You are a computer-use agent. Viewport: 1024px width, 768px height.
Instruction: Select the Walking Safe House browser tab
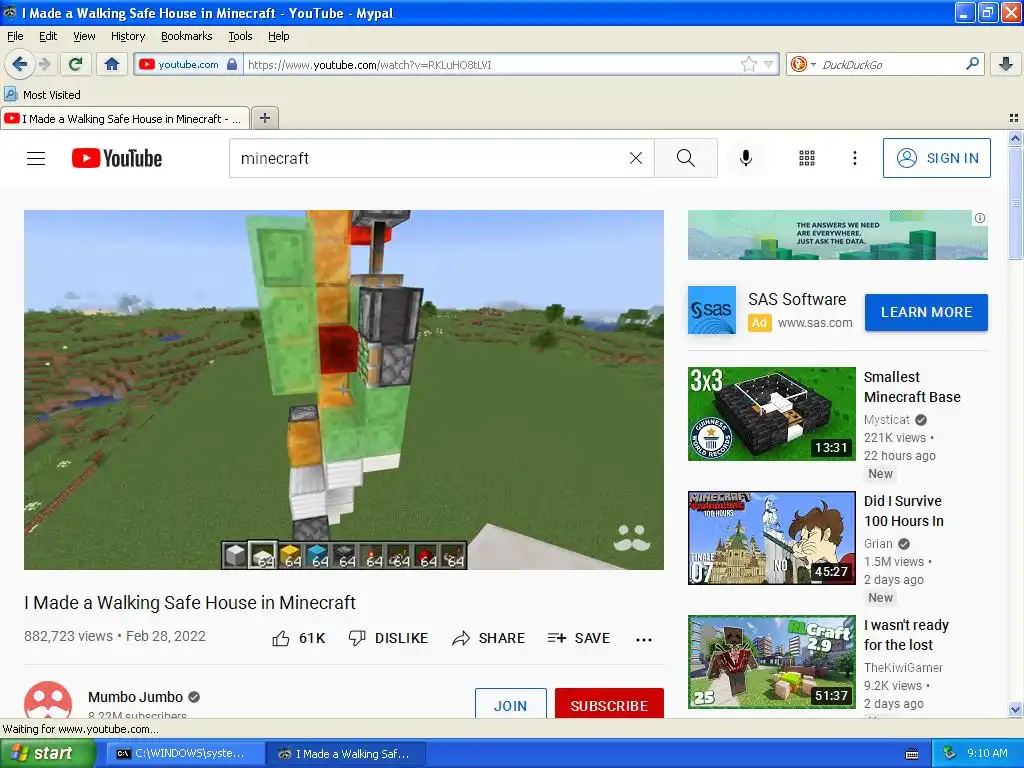pos(124,118)
